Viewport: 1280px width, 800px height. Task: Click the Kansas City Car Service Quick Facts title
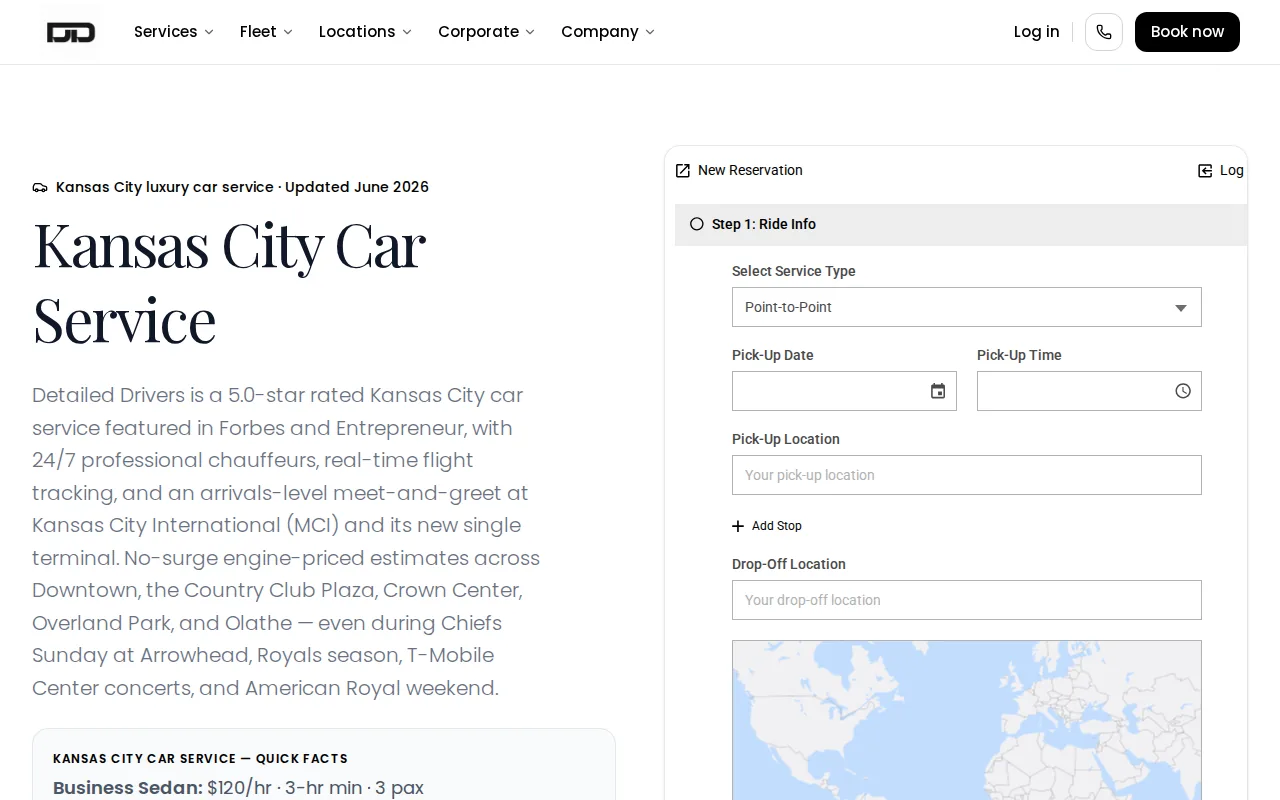click(x=200, y=759)
